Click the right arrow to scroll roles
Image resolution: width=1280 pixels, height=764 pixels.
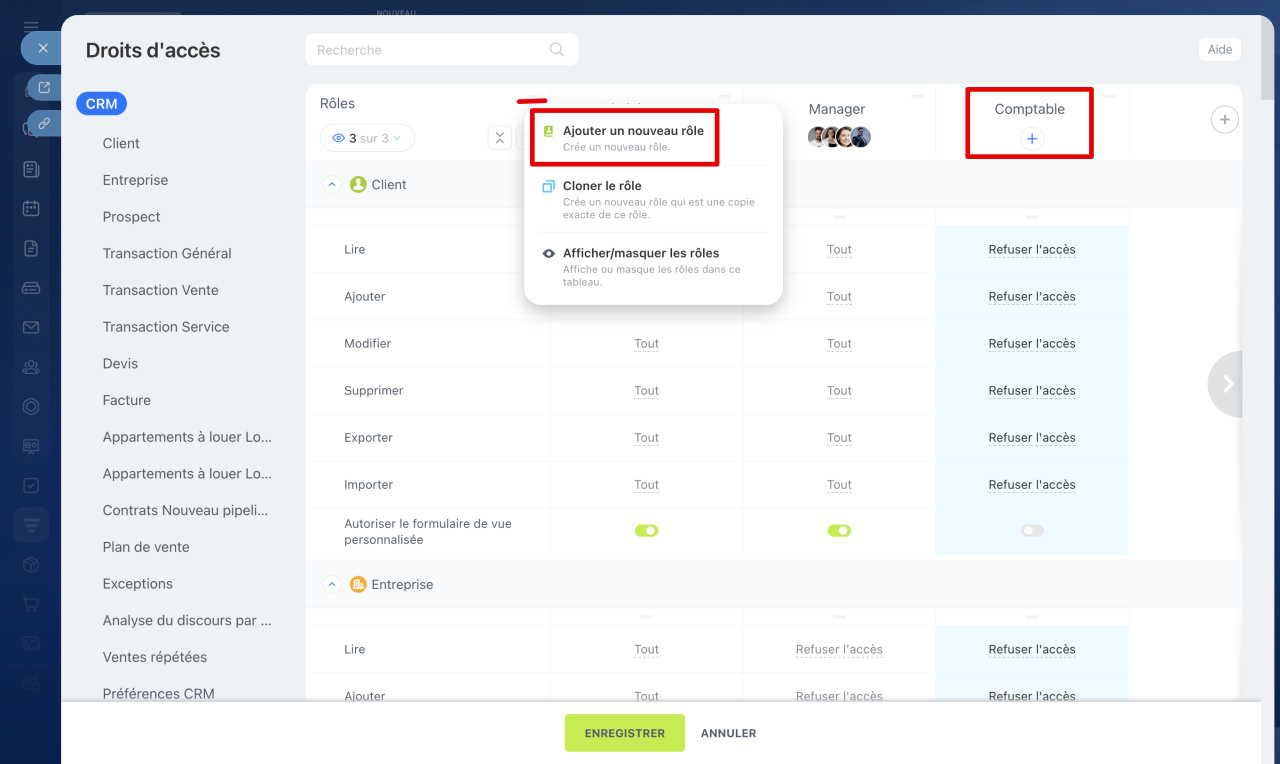pos(1227,384)
